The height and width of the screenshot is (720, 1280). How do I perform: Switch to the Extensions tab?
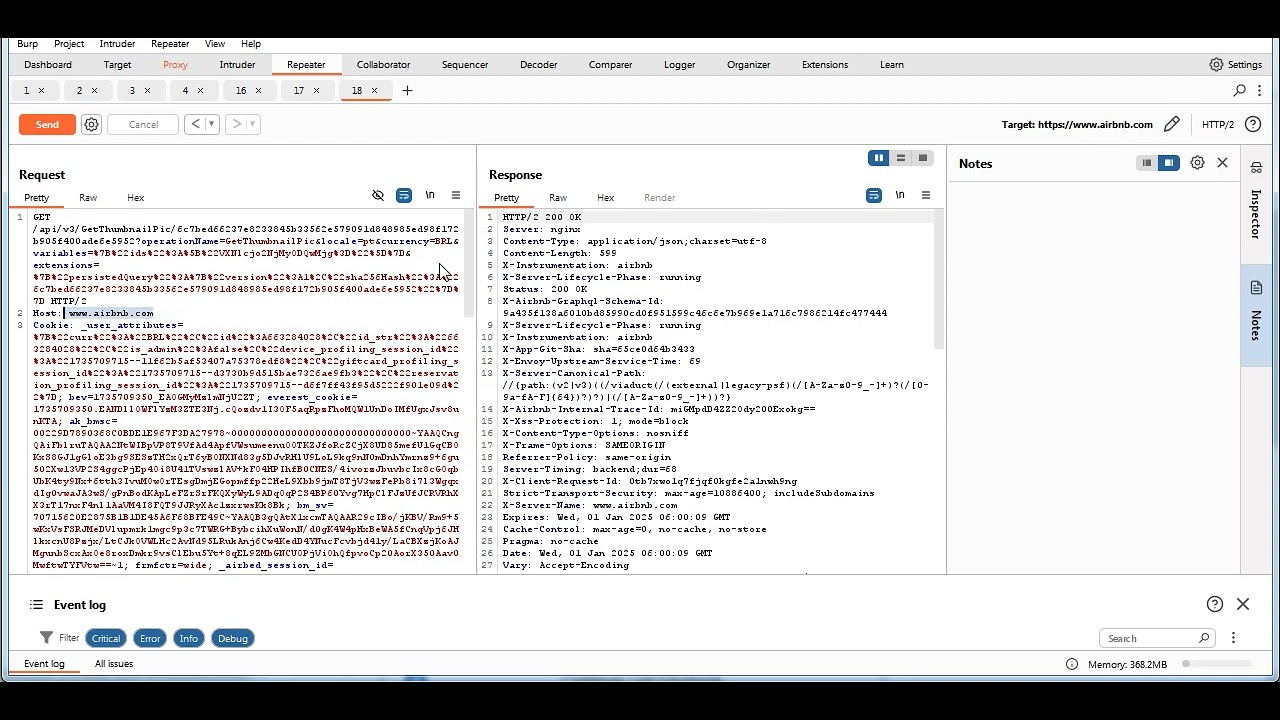(825, 65)
